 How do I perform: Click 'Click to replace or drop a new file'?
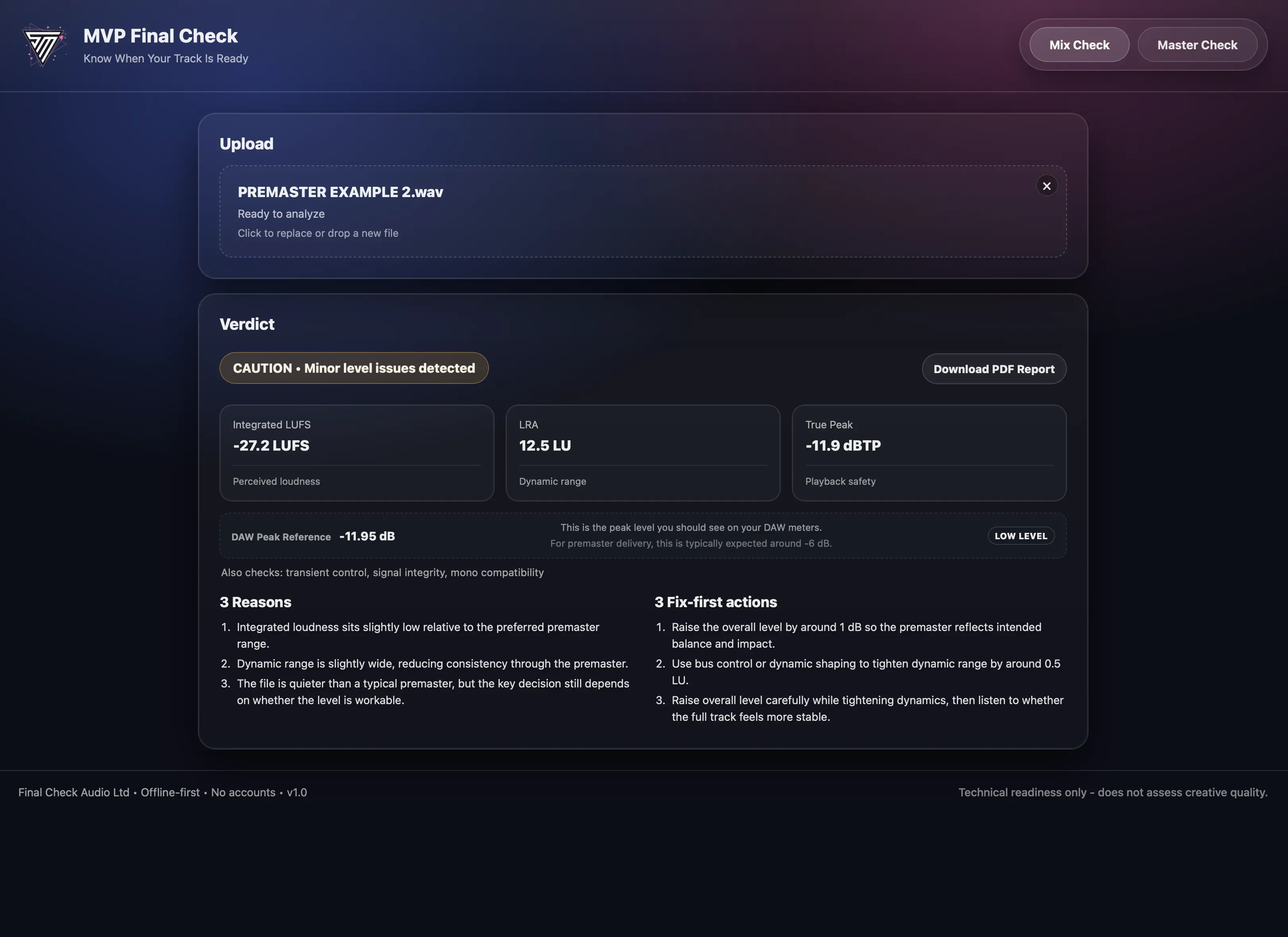[x=318, y=233]
